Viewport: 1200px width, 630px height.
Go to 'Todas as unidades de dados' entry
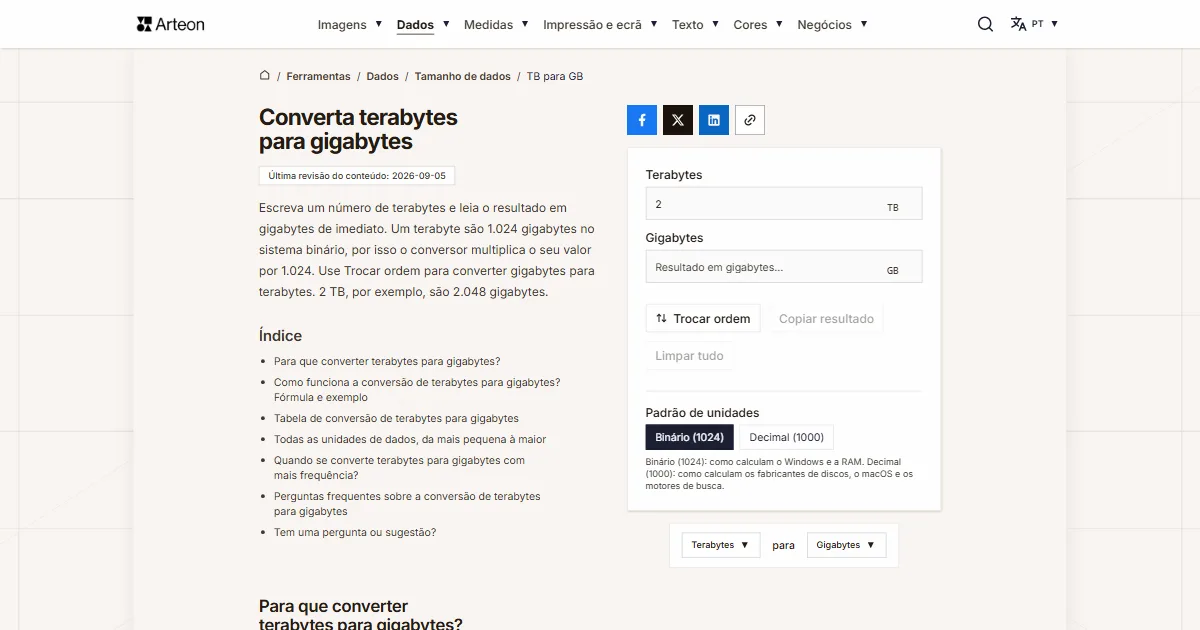point(410,439)
